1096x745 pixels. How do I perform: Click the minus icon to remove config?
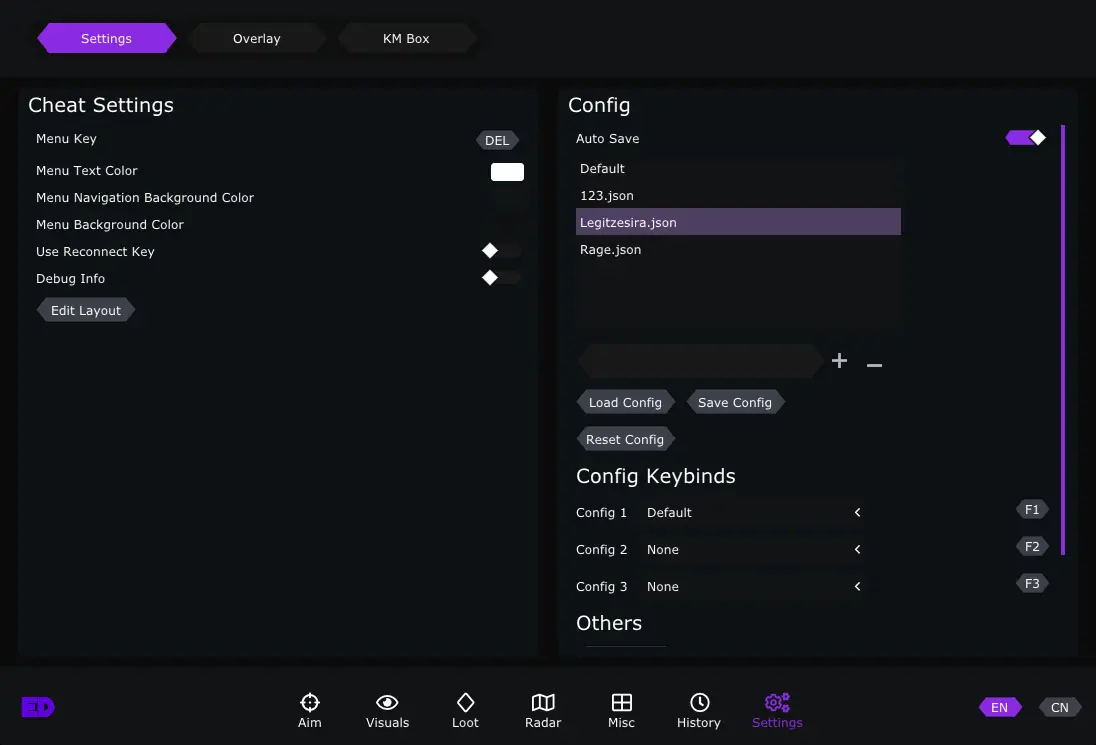coord(874,365)
